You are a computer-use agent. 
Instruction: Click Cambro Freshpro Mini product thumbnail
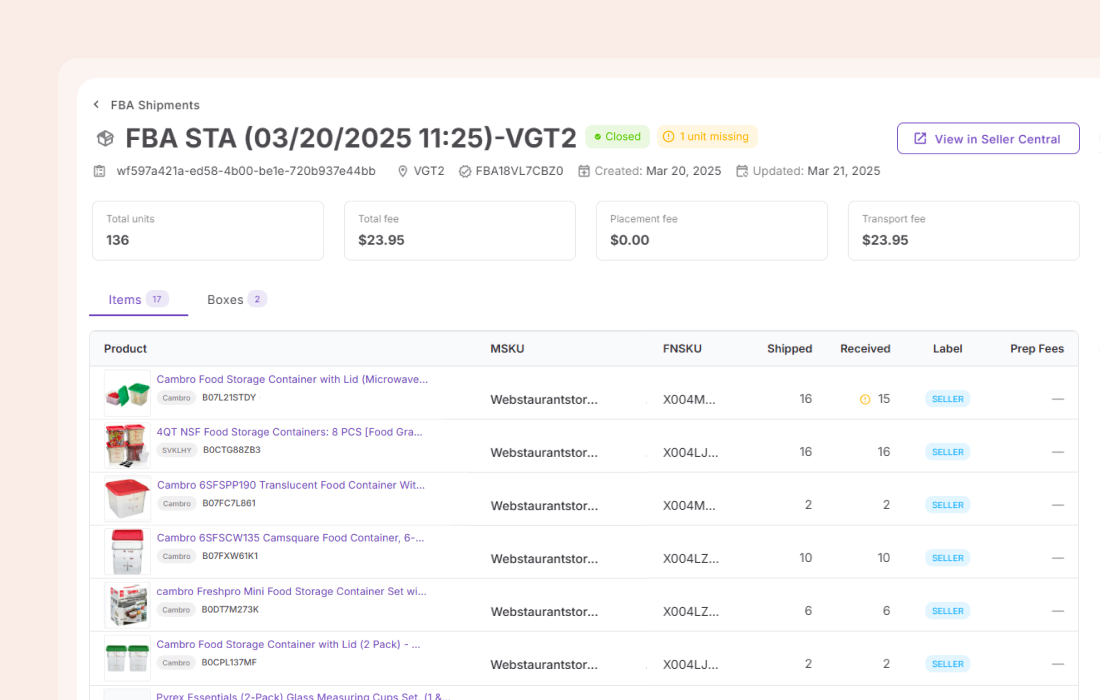(127, 605)
